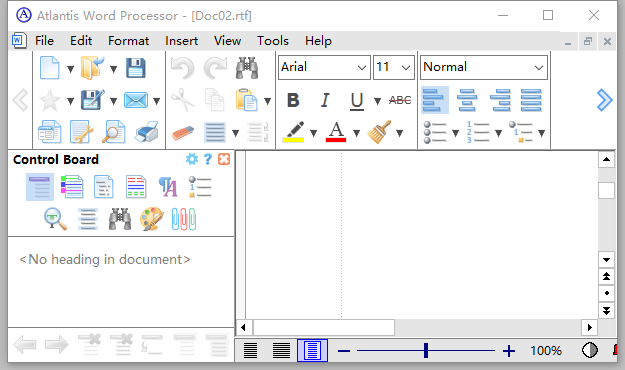The width and height of the screenshot is (625, 370).
Task: Open Print Preview magnifier page icon
Action: tap(114, 132)
